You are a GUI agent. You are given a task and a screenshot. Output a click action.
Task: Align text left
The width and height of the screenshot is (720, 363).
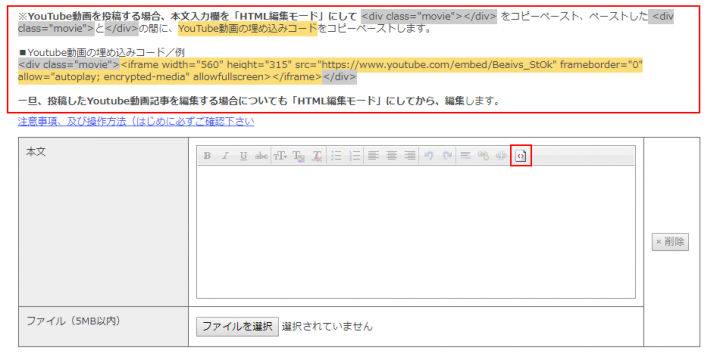[x=373, y=156]
